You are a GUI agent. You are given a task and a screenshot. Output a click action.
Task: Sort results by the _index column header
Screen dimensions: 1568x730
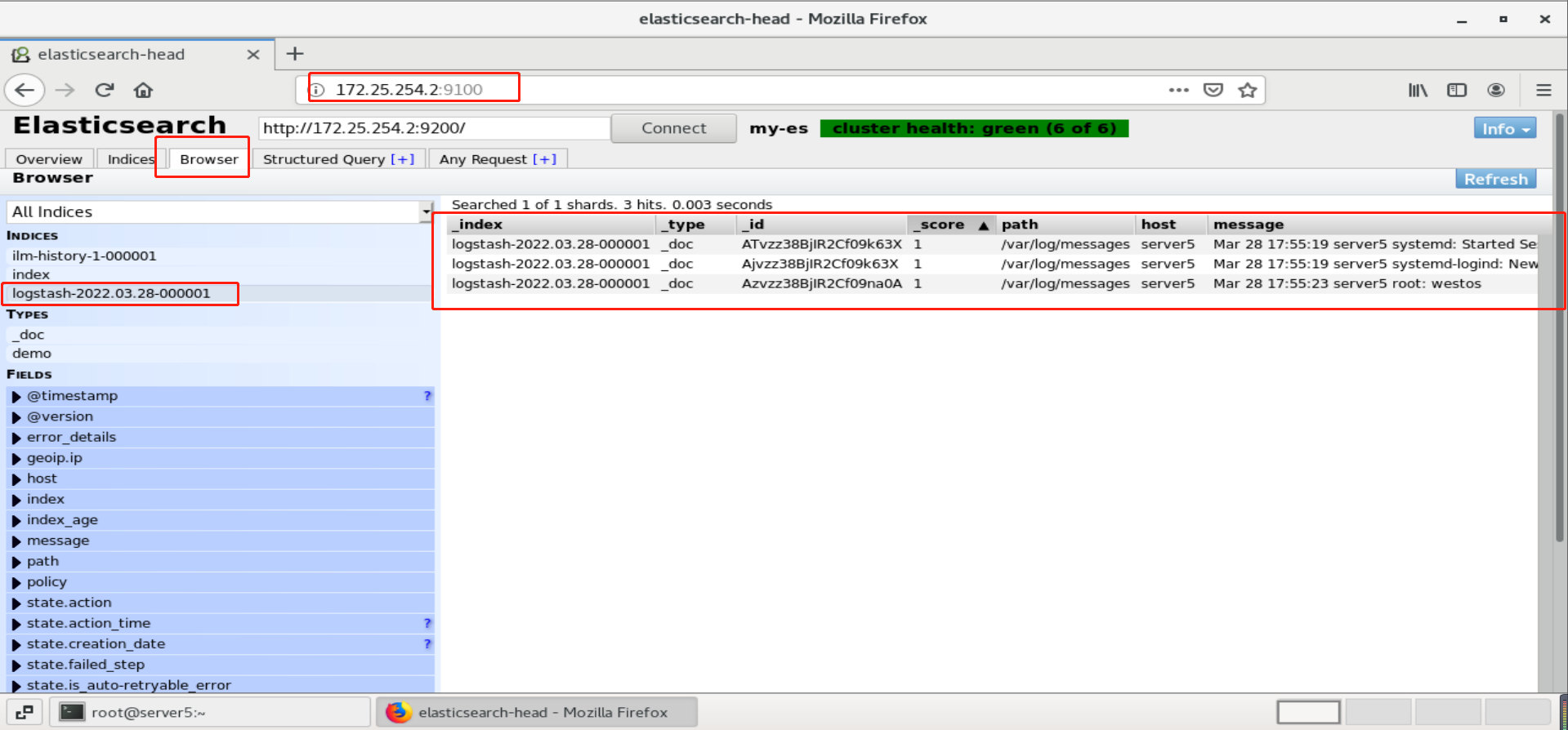coord(551,225)
